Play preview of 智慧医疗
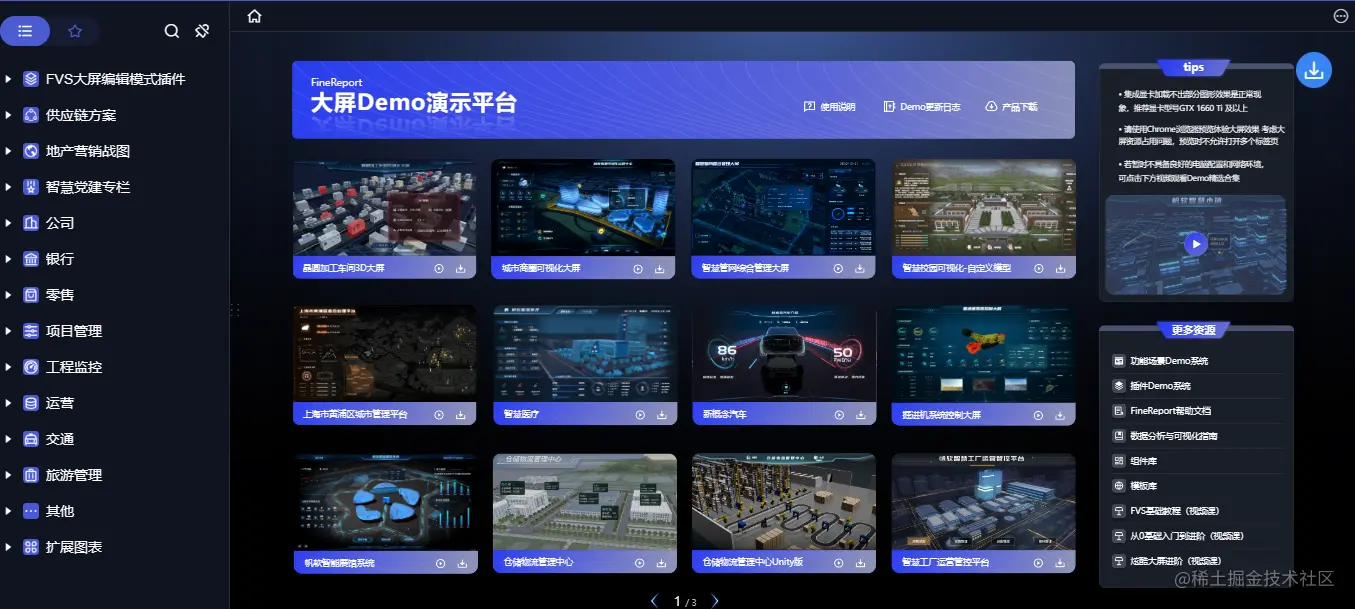This screenshot has width=1355, height=609. pyautogui.click(x=639, y=415)
